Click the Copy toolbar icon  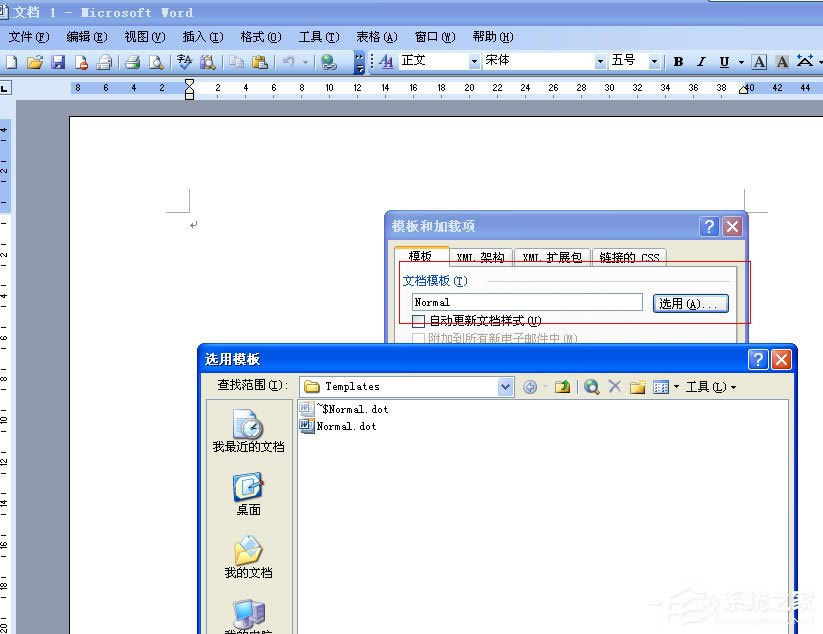click(x=237, y=62)
